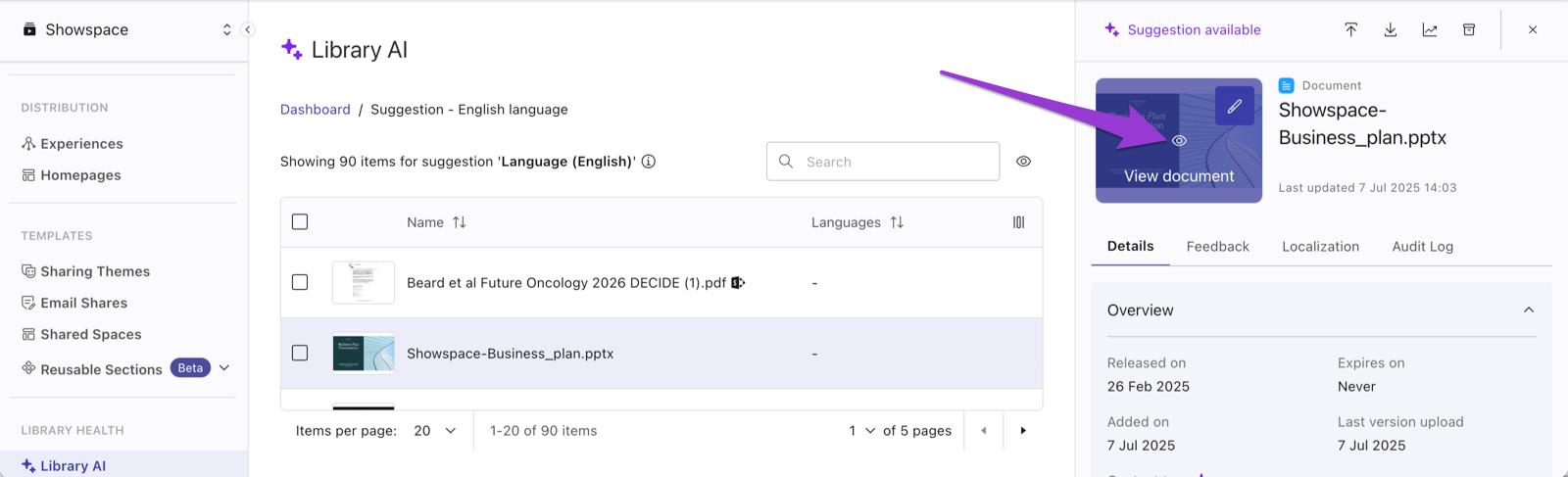Switch to the Audit Log tab
This screenshot has width=1568, height=477.
(1422, 247)
